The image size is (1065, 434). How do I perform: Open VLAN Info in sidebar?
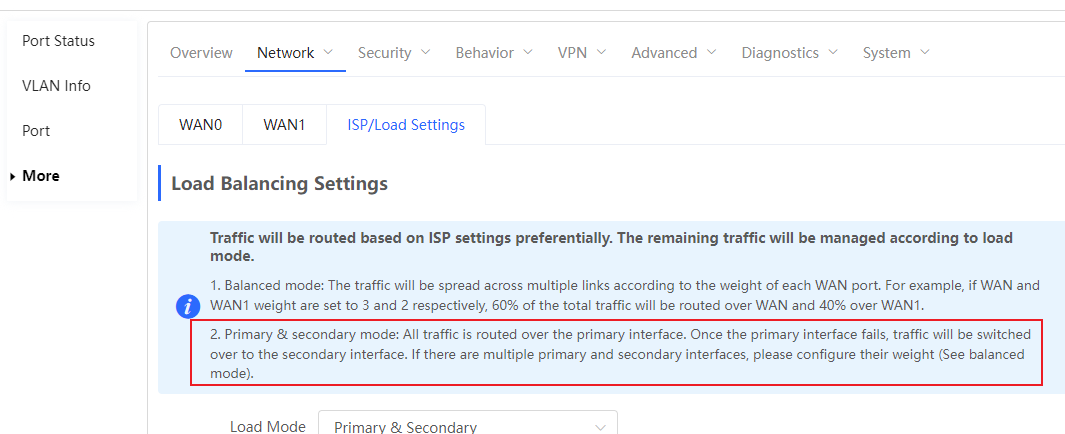[56, 86]
